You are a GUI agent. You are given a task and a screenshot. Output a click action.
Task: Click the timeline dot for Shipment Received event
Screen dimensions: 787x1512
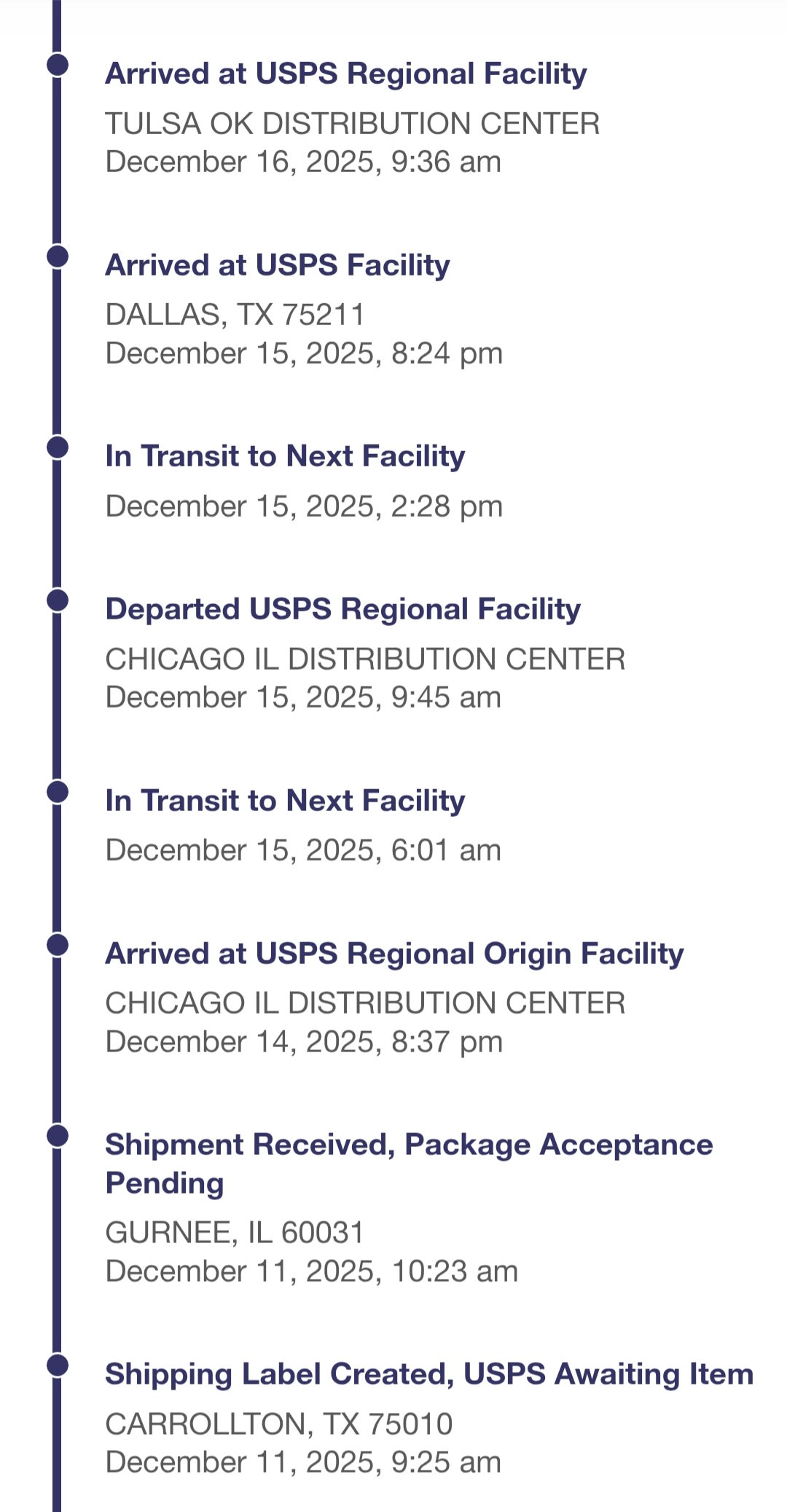(x=57, y=1135)
